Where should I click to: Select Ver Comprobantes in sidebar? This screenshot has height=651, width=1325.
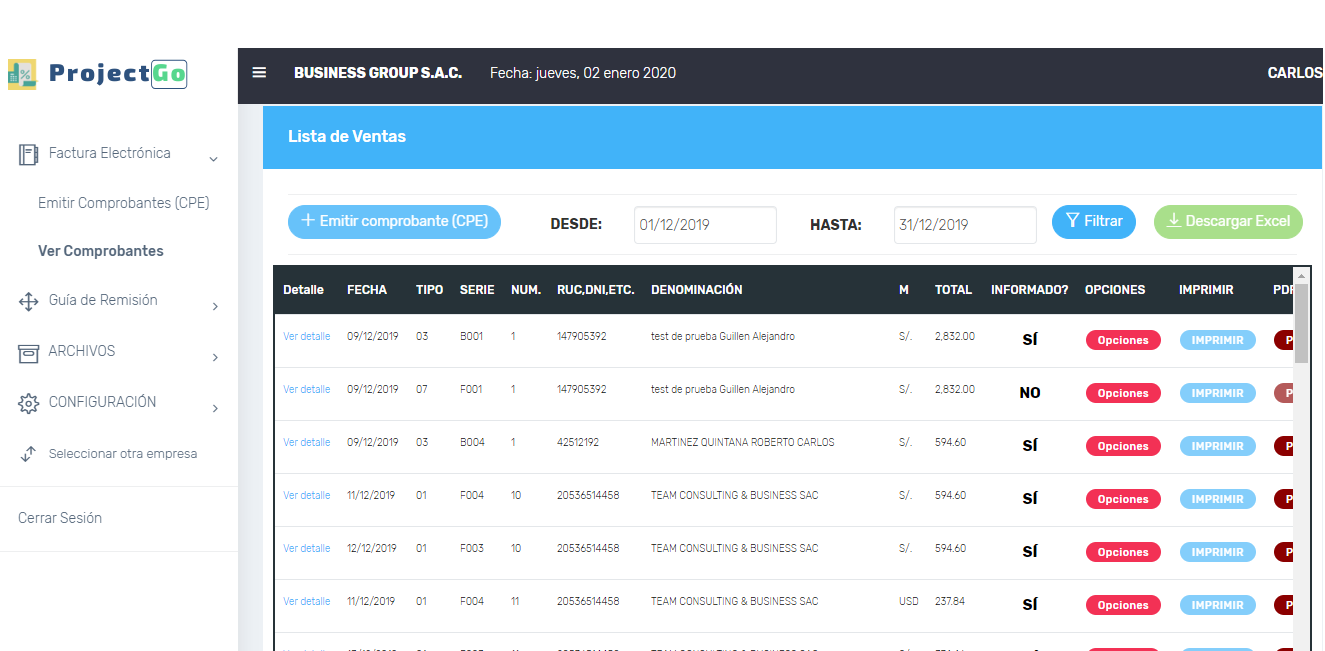(100, 251)
